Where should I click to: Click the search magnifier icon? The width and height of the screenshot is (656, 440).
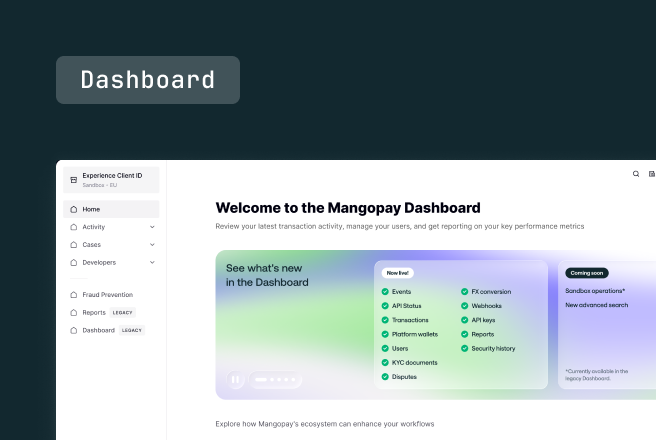(636, 174)
